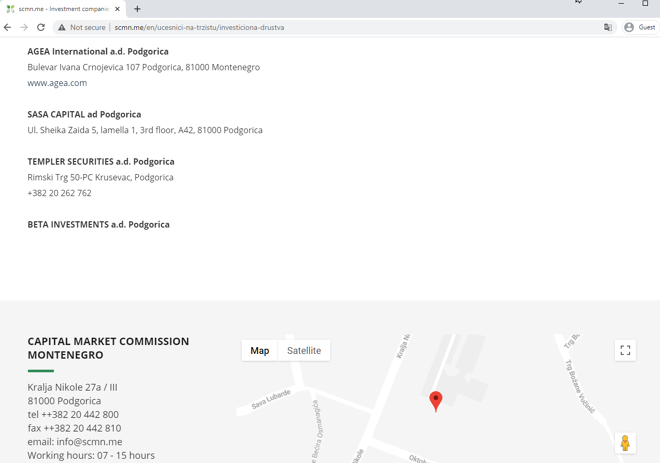The height and width of the screenshot is (463, 660).
Task: Click the red map location pin
Action: pos(436,401)
